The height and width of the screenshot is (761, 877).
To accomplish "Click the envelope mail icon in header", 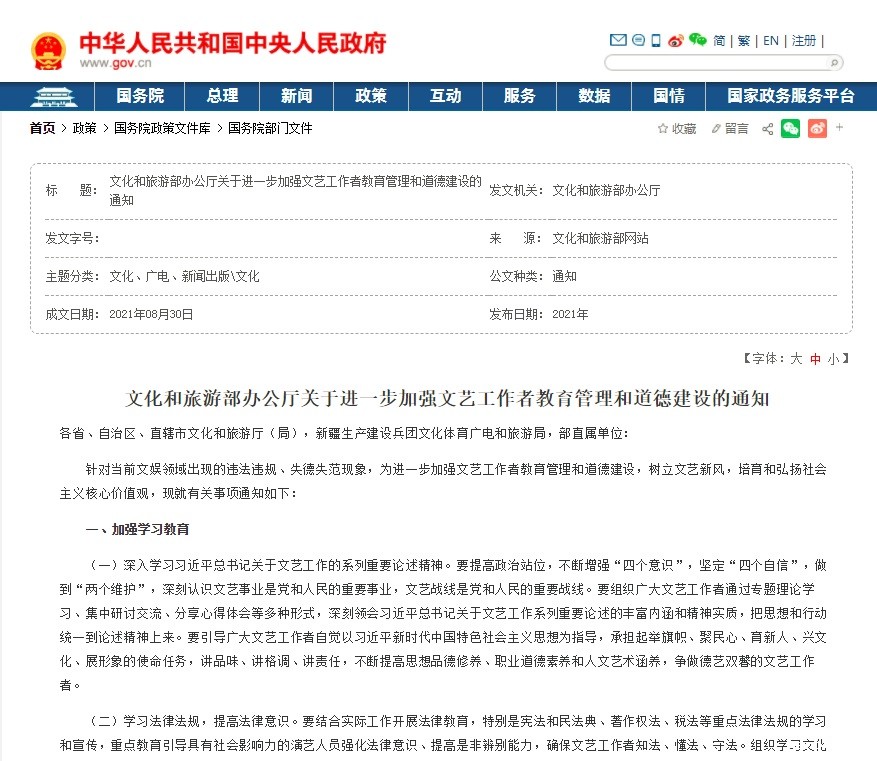I will pos(618,41).
